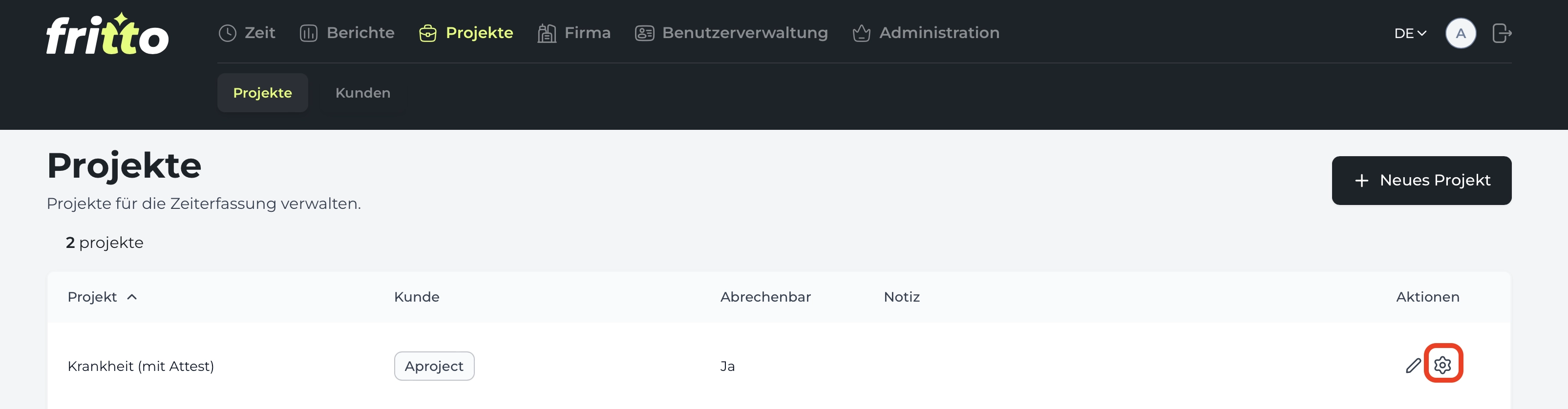Create a new project with Neues Projekt
The width and height of the screenshot is (1568, 409).
click(x=1421, y=181)
